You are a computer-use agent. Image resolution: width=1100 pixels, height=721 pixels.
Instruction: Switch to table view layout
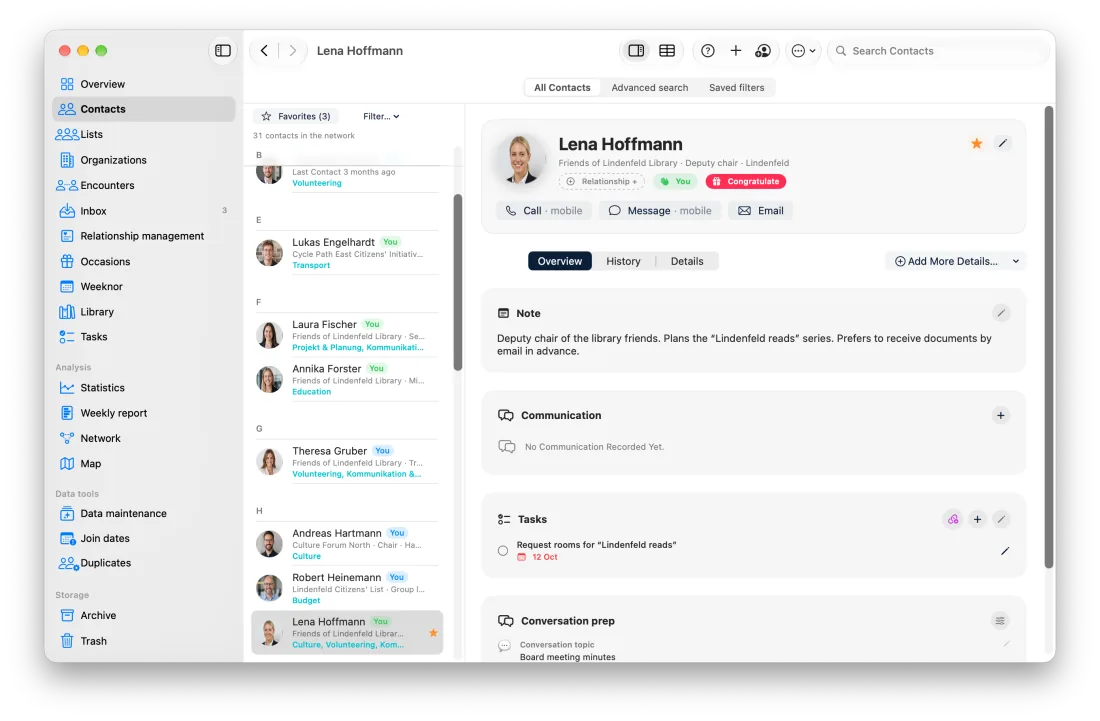point(667,50)
